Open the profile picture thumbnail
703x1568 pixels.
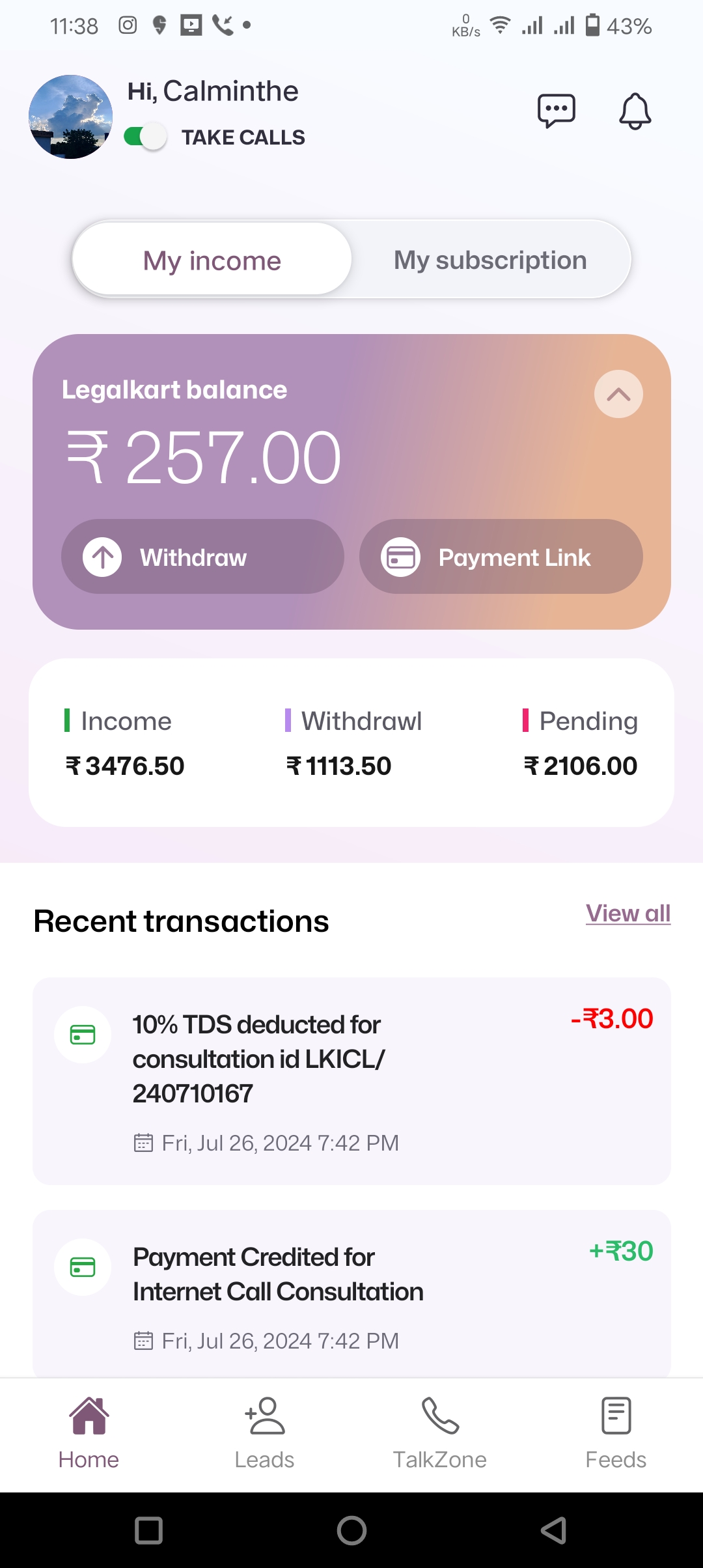click(70, 117)
